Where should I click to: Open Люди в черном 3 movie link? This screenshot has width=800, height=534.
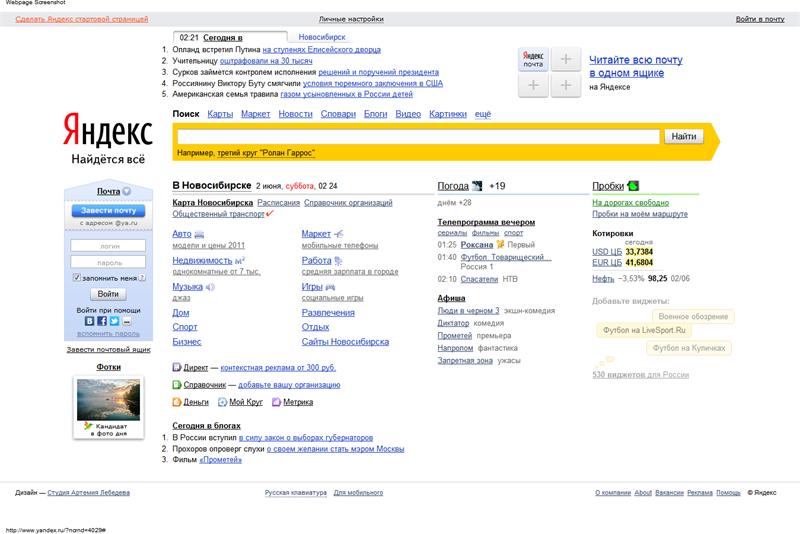(468, 310)
